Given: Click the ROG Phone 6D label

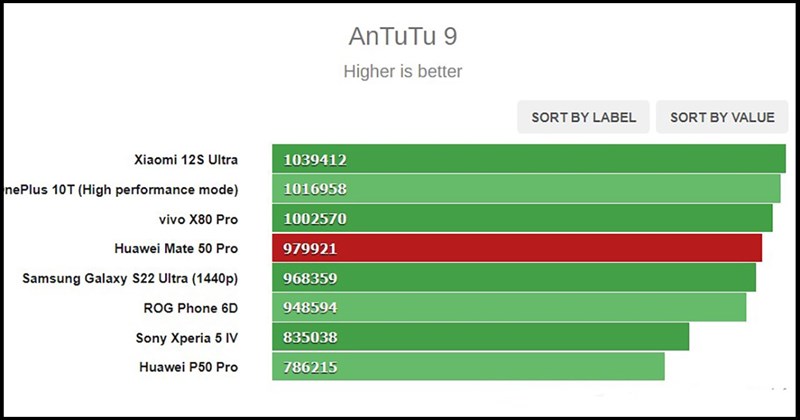Looking at the screenshot, I should (192, 307).
